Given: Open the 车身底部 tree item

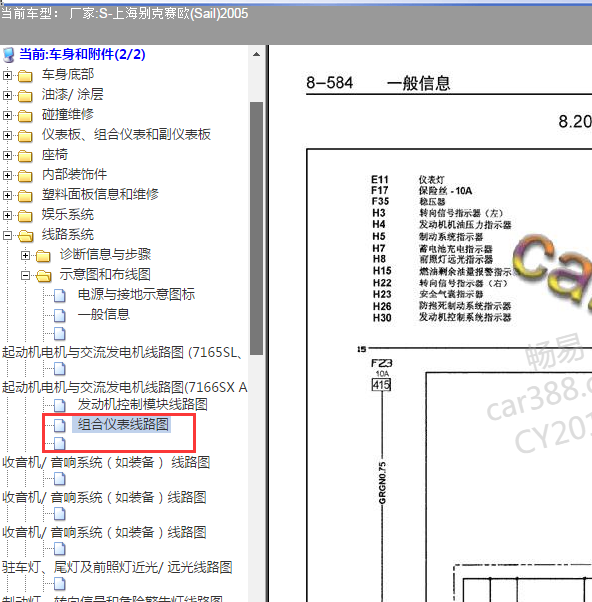Looking at the screenshot, I should tap(68, 74).
